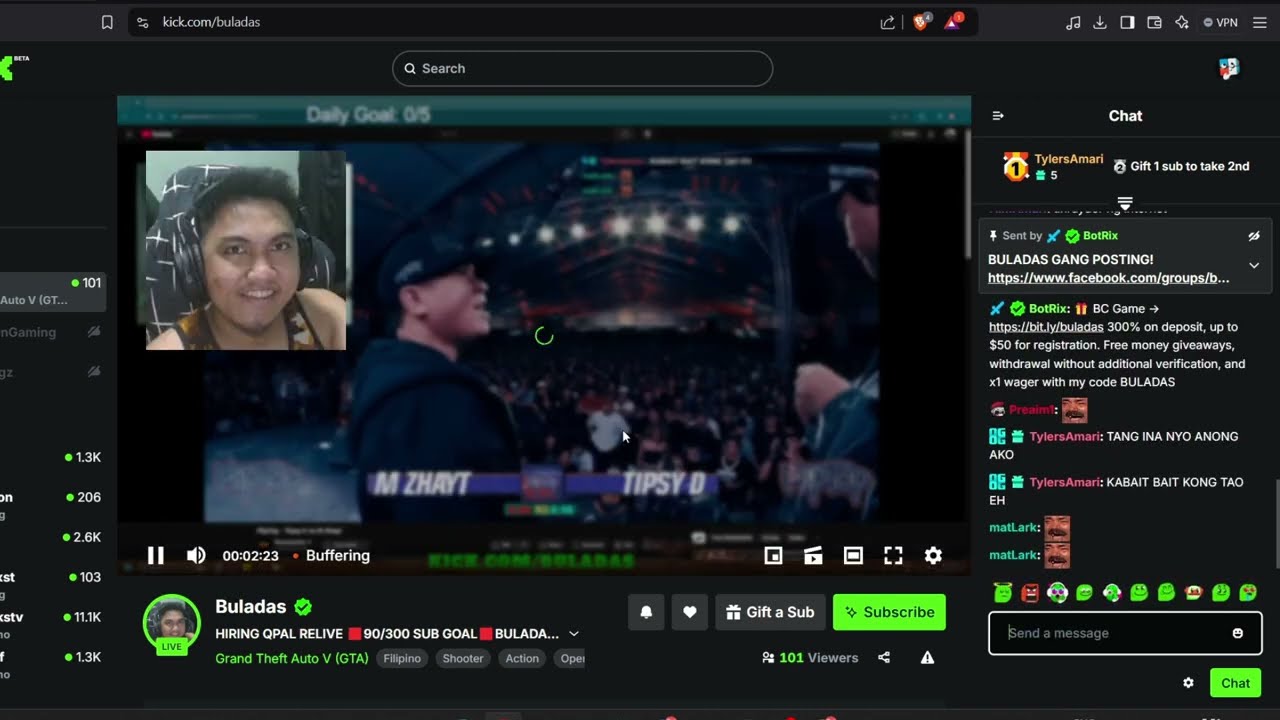Enter fullscreen using the player icon
Screen dimensions: 1280x720
tap(893, 555)
